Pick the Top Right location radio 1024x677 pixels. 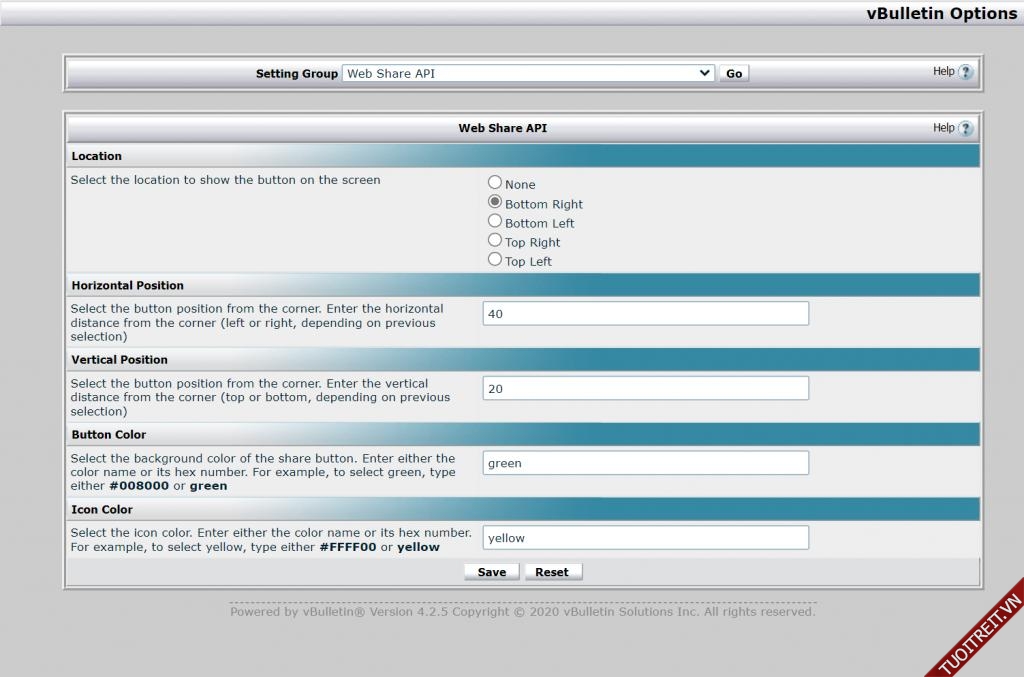495,240
